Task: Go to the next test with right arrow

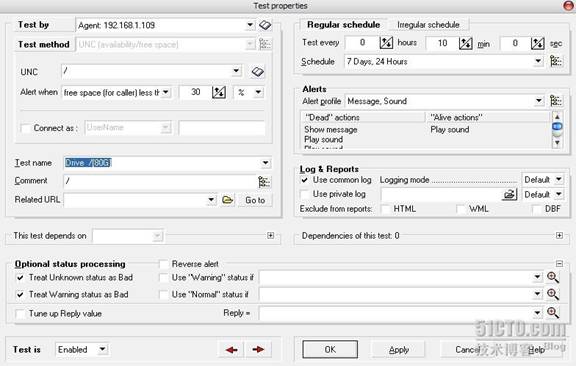Action: [259, 349]
